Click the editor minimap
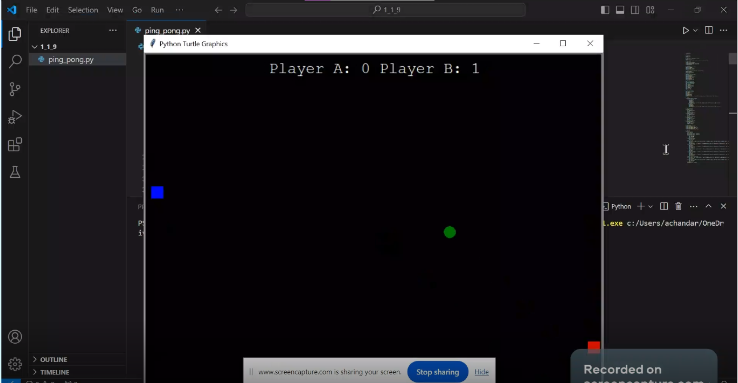The width and height of the screenshot is (738, 383). [706, 108]
